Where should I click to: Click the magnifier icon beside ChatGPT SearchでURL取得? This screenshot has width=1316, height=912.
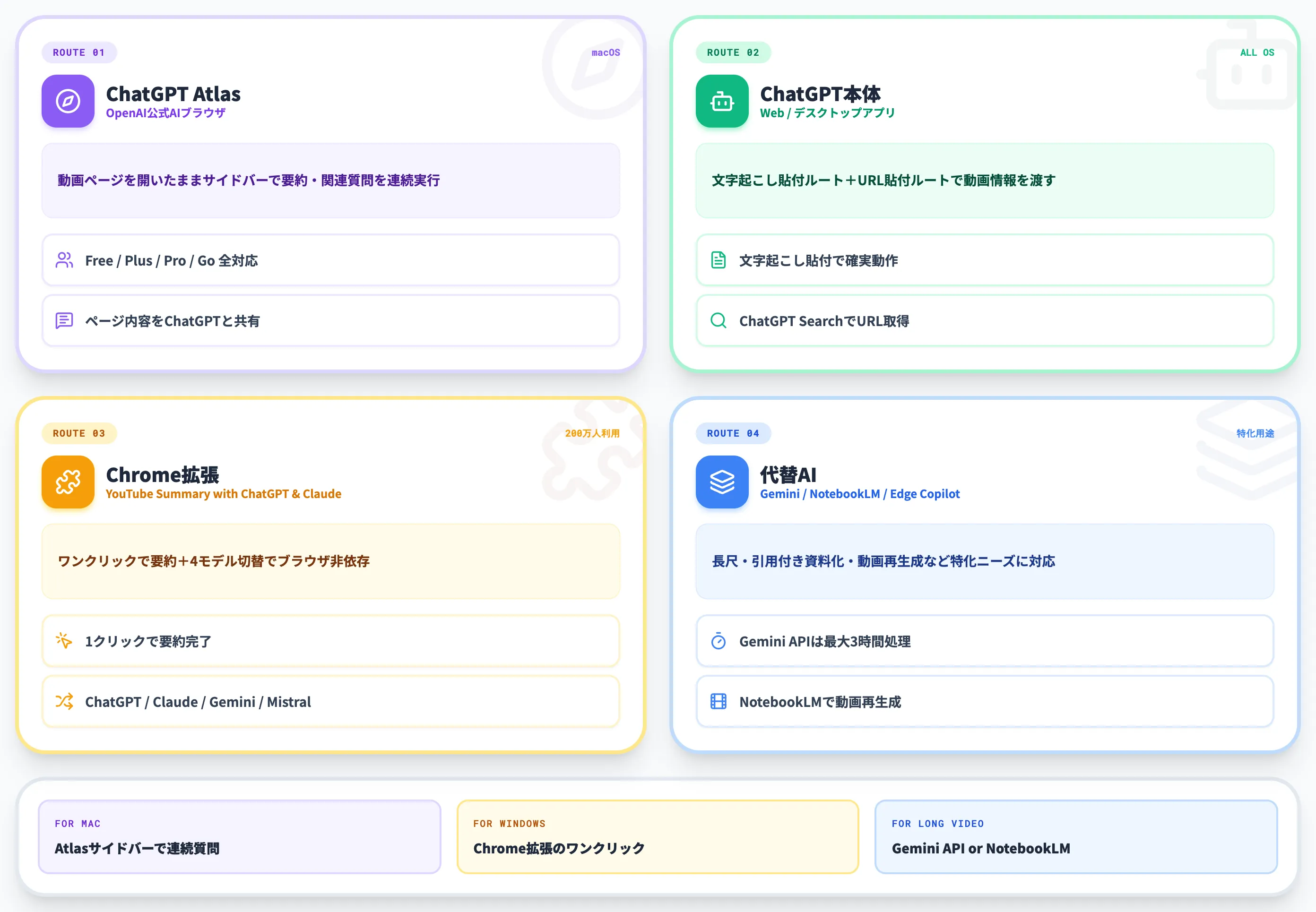coord(718,320)
